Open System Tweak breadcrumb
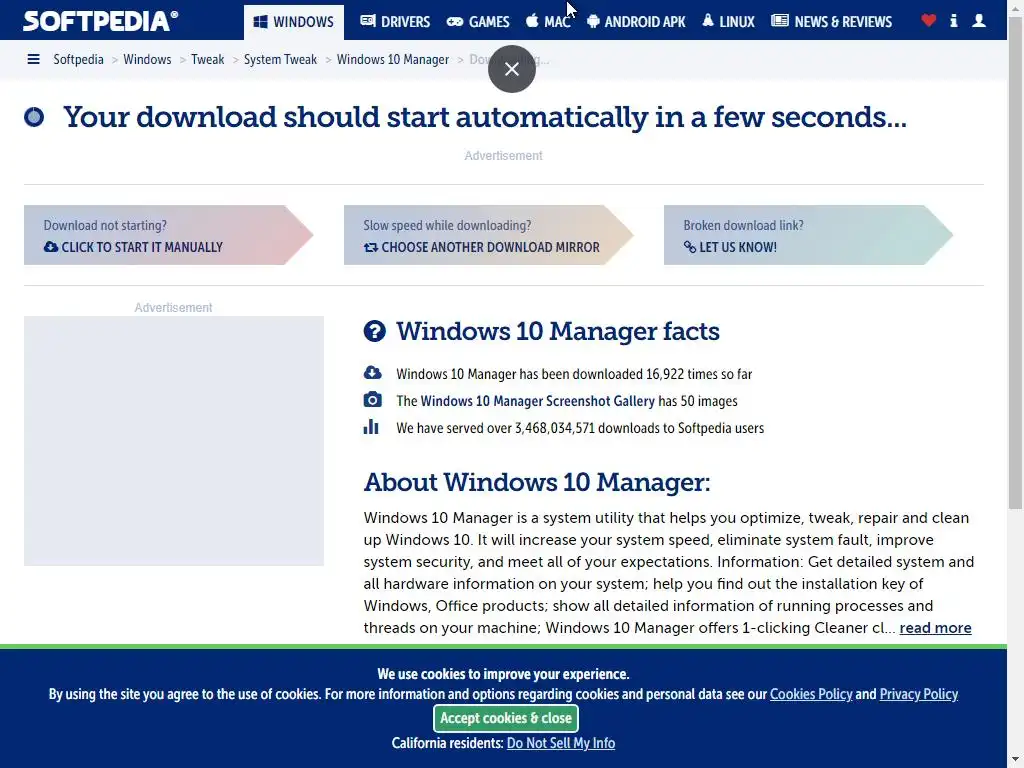The height and width of the screenshot is (768, 1024). click(280, 59)
